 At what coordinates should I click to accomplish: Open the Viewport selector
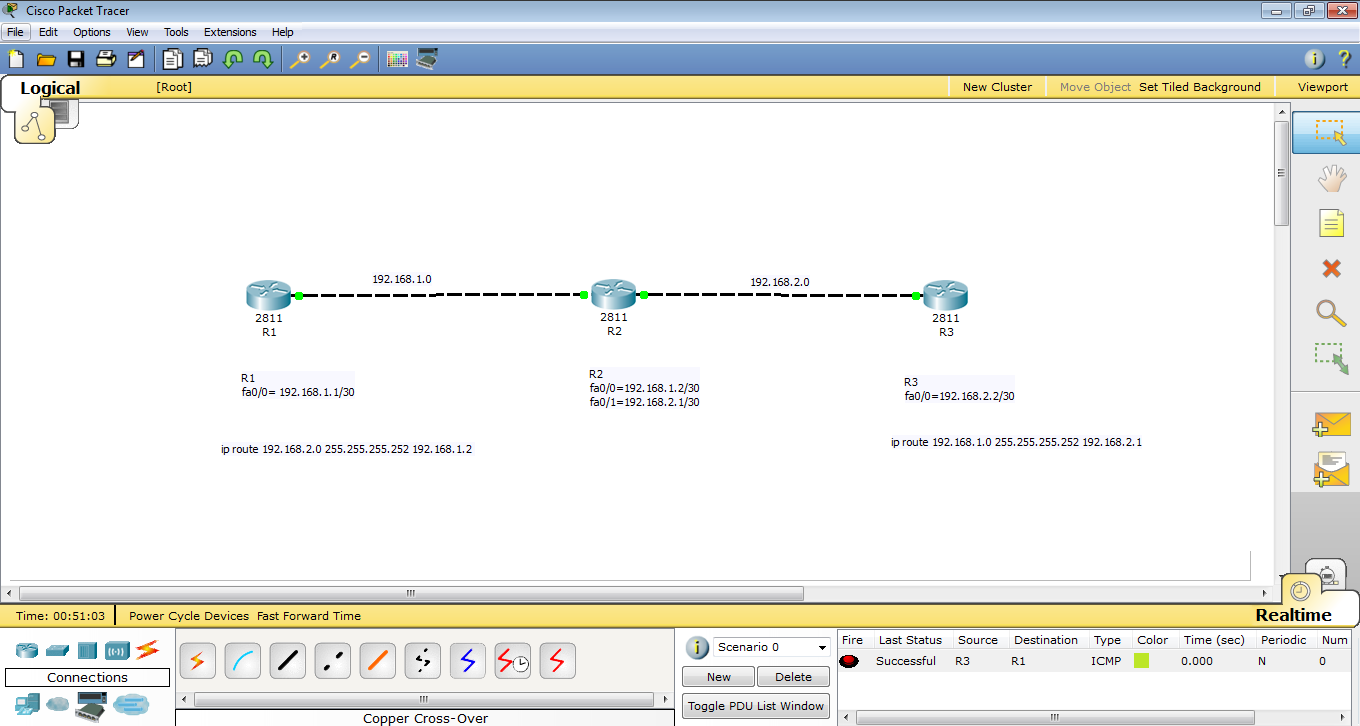coord(1322,86)
